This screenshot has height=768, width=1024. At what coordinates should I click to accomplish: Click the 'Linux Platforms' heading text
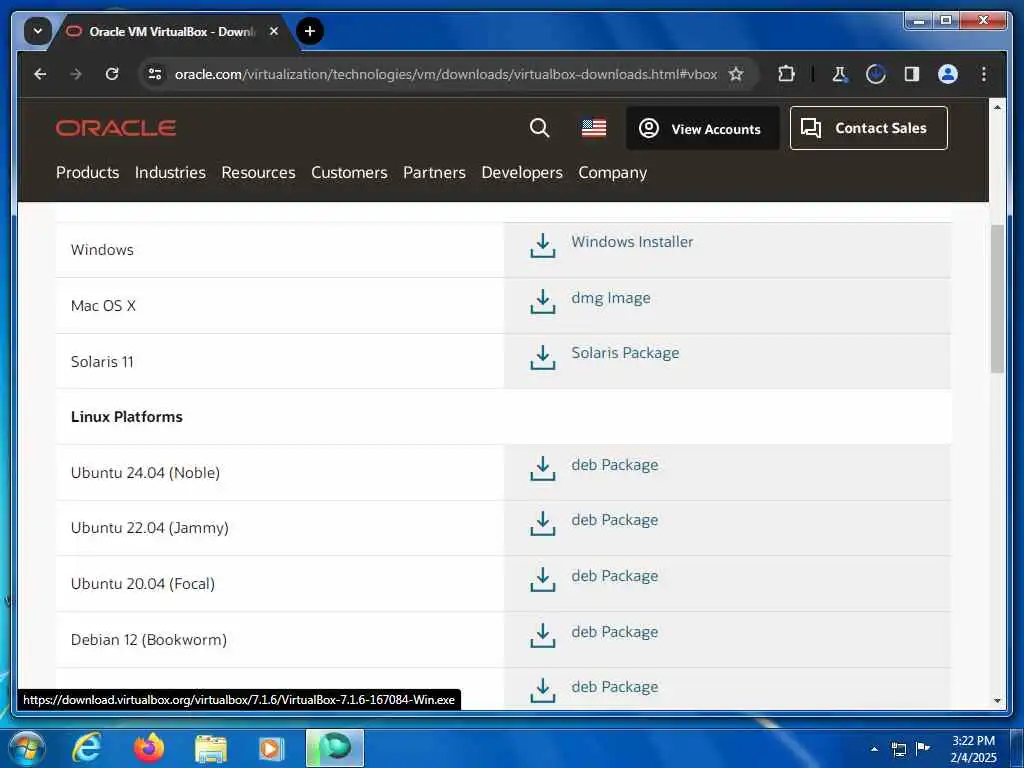[127, 417]
